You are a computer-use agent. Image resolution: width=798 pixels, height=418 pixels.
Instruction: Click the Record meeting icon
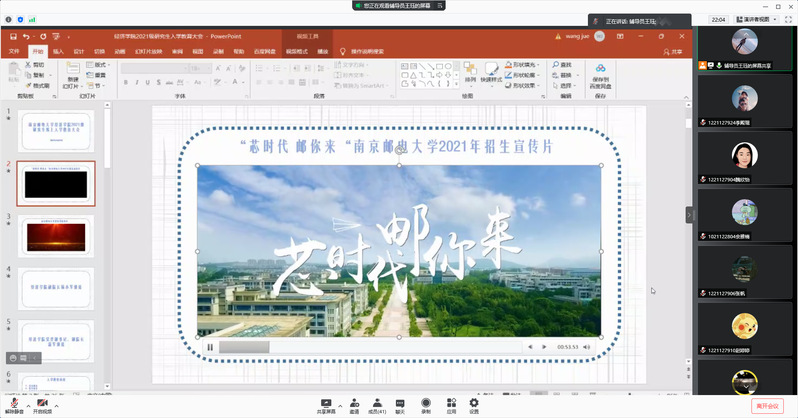click(x=426, y=402)
